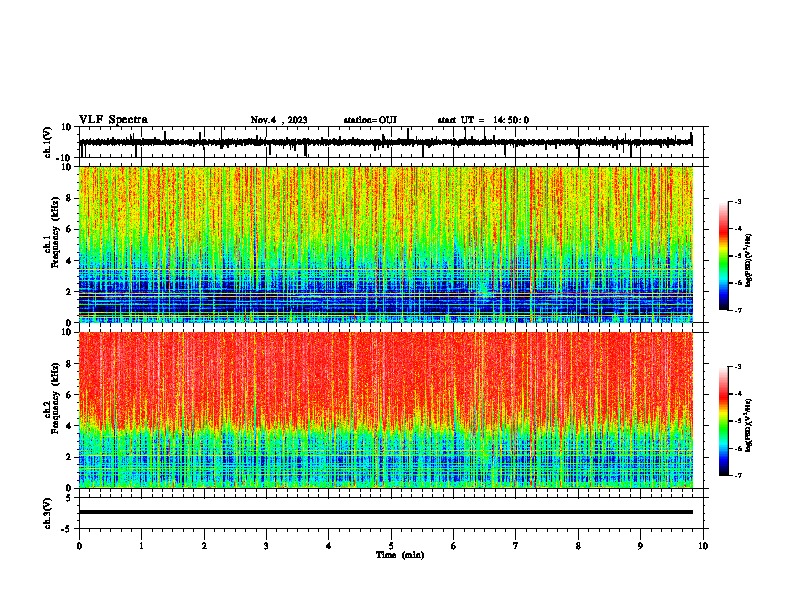Viewport: 792px width, 612px height.
Task: Click the ch.1 frequency spectrogram panel
Action: click(x=386, y=244)
